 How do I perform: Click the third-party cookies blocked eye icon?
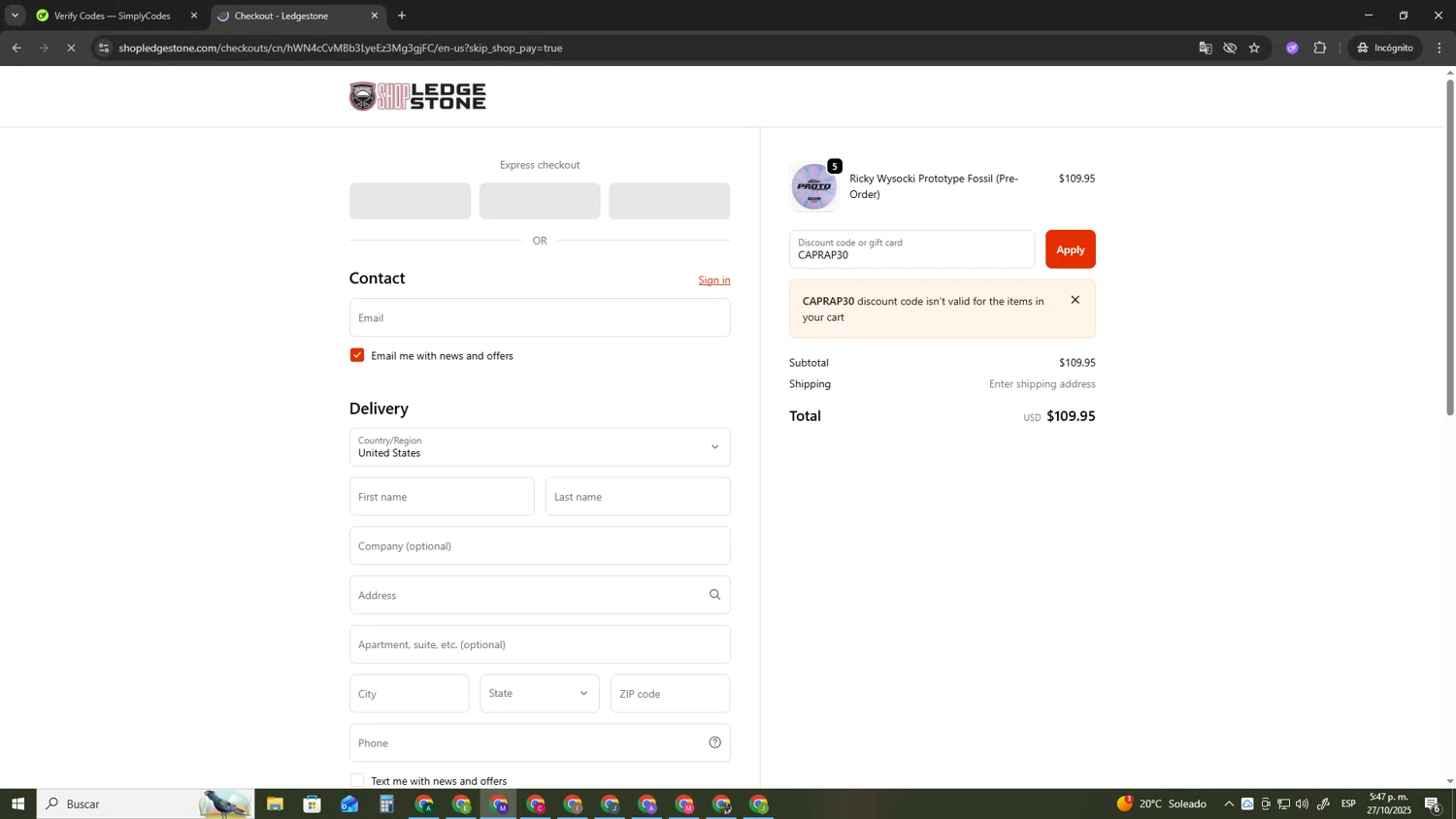pyautogui.click(x=1230, y=48)
